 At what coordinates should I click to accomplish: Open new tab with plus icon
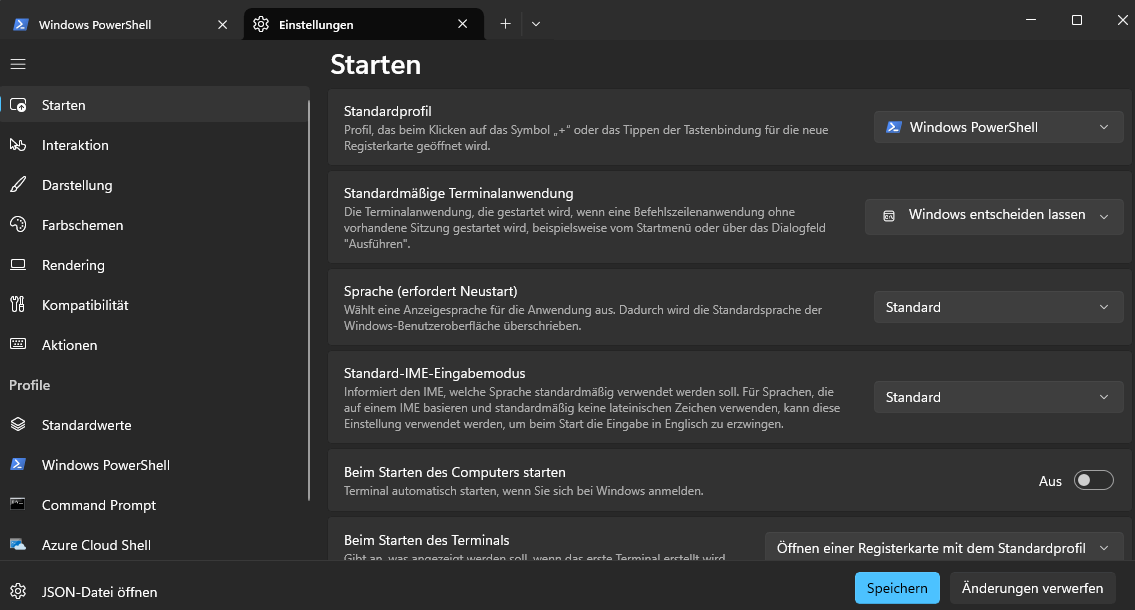505,24
